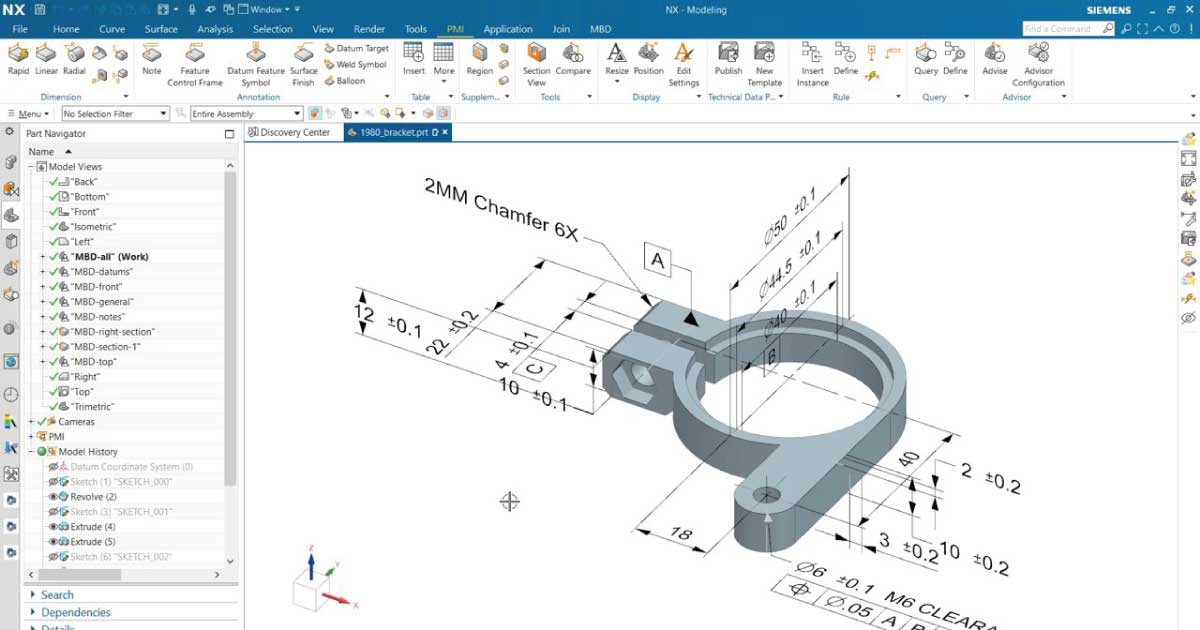
Task: Open Advisor Configuration
Action: pos(1039,65)
